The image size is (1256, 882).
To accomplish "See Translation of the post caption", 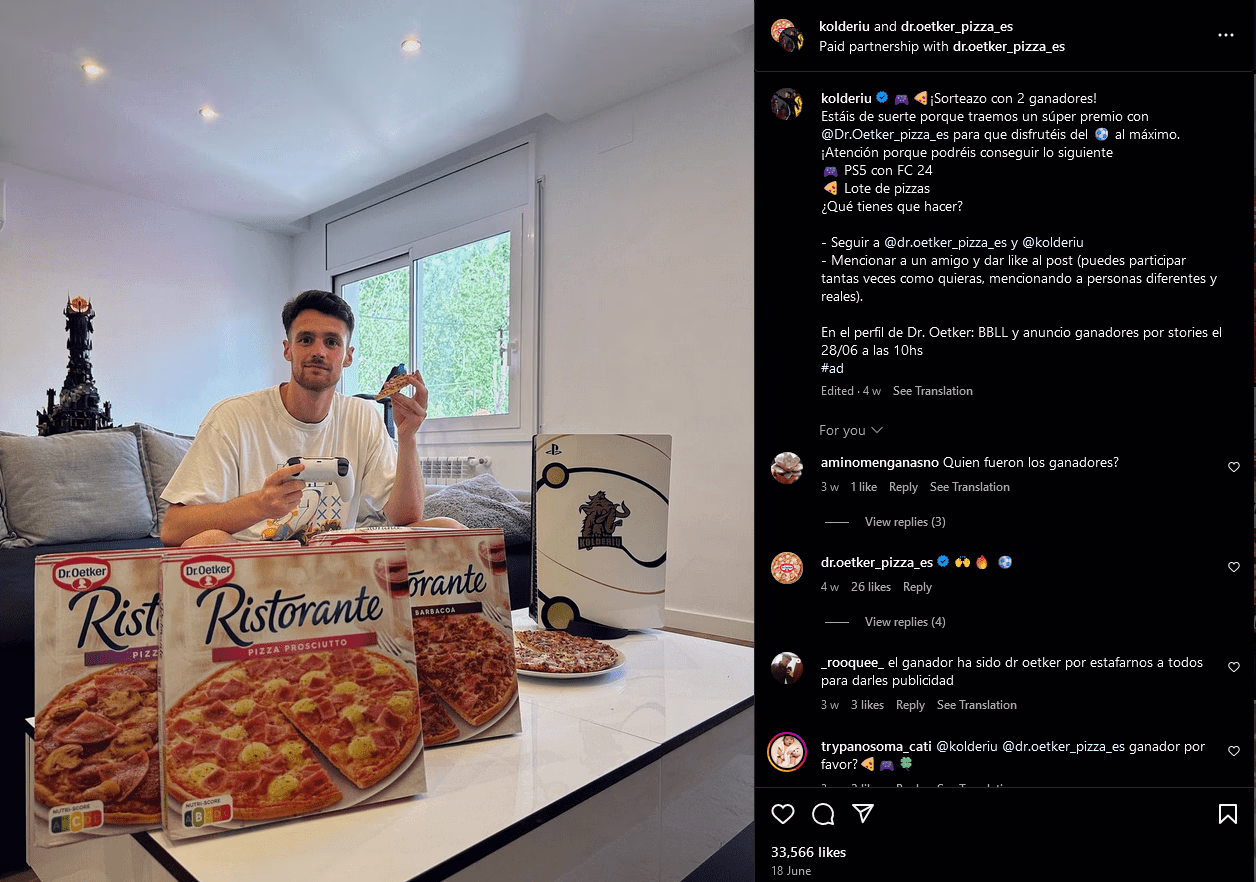I will tap(932, 391).
